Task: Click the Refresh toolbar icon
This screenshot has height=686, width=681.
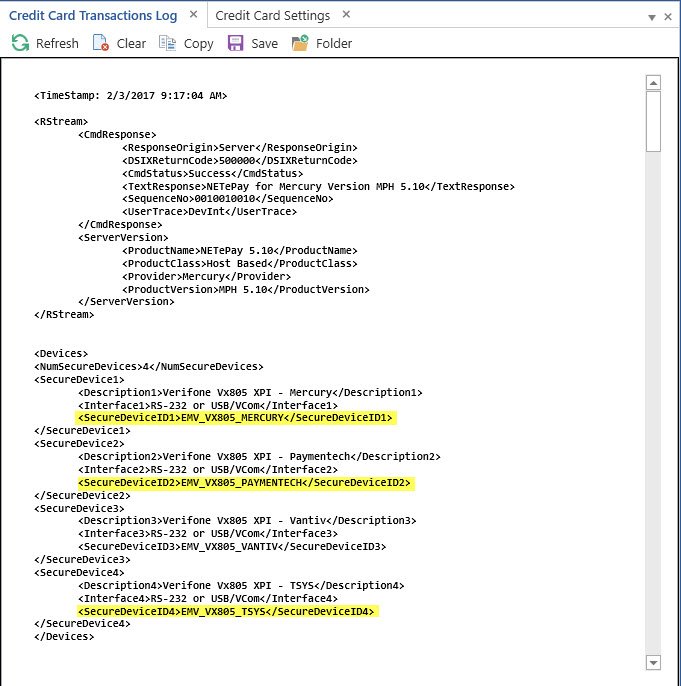Action: [x=20, y=43]
